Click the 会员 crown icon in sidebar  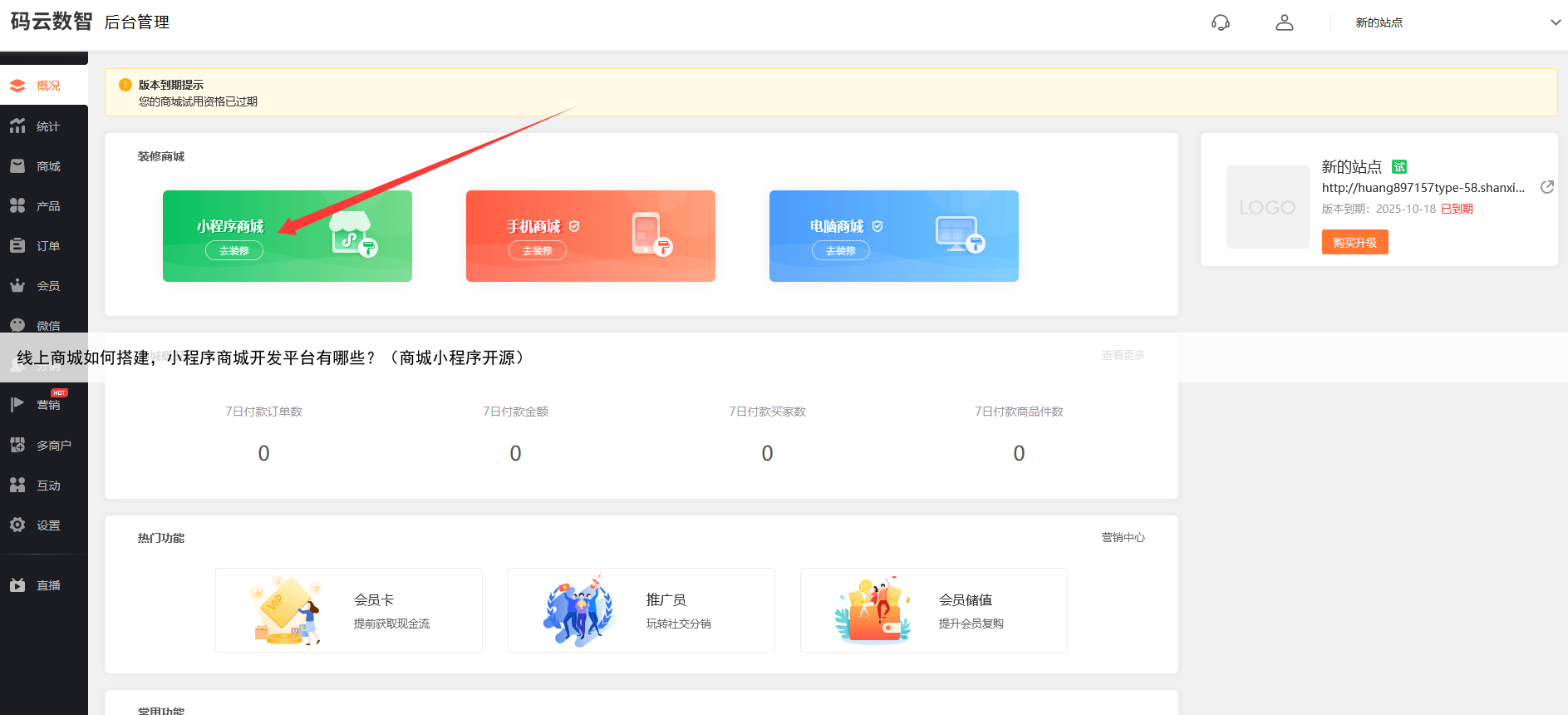17,286
